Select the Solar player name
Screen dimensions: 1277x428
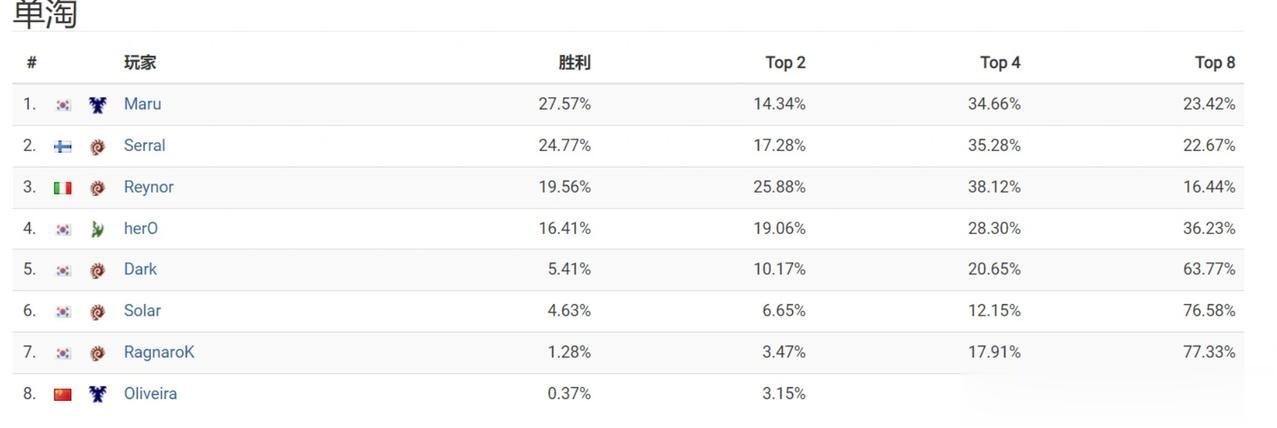point(142,311)
